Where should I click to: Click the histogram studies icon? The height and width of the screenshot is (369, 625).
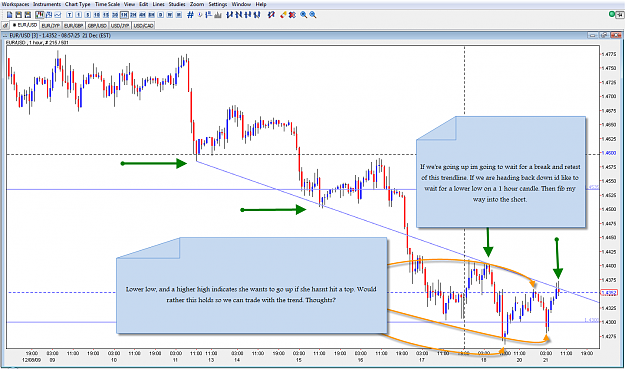tap(218, 15)
